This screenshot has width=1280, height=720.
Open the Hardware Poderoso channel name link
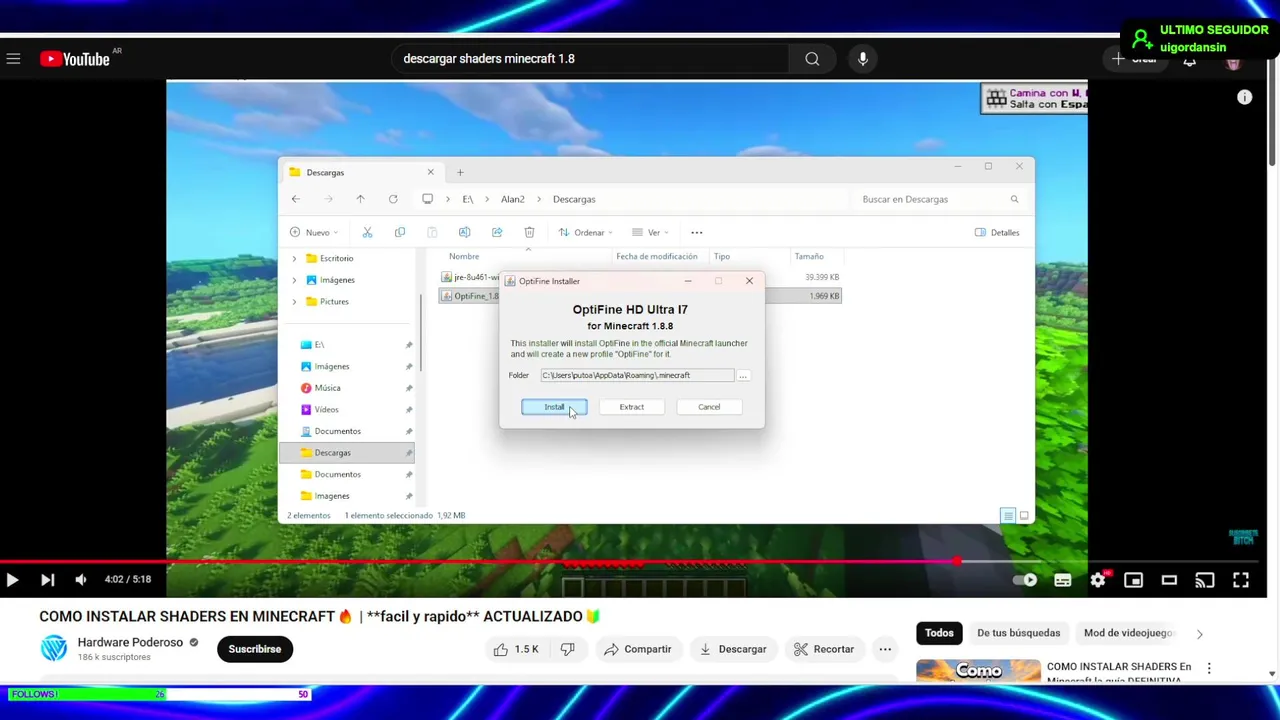click(130, 642)
